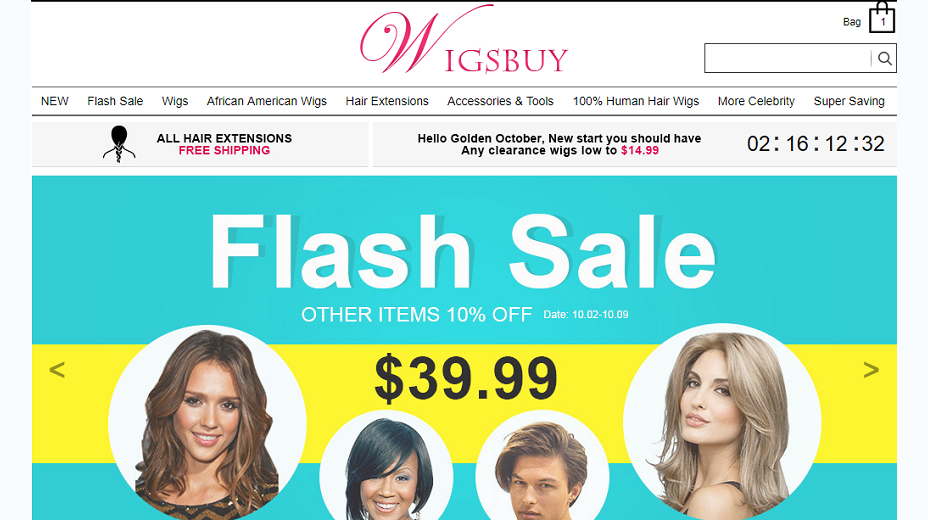Click the braided hair extensions icon
This screenshot has width=928, height=520.
click(119, 144)
